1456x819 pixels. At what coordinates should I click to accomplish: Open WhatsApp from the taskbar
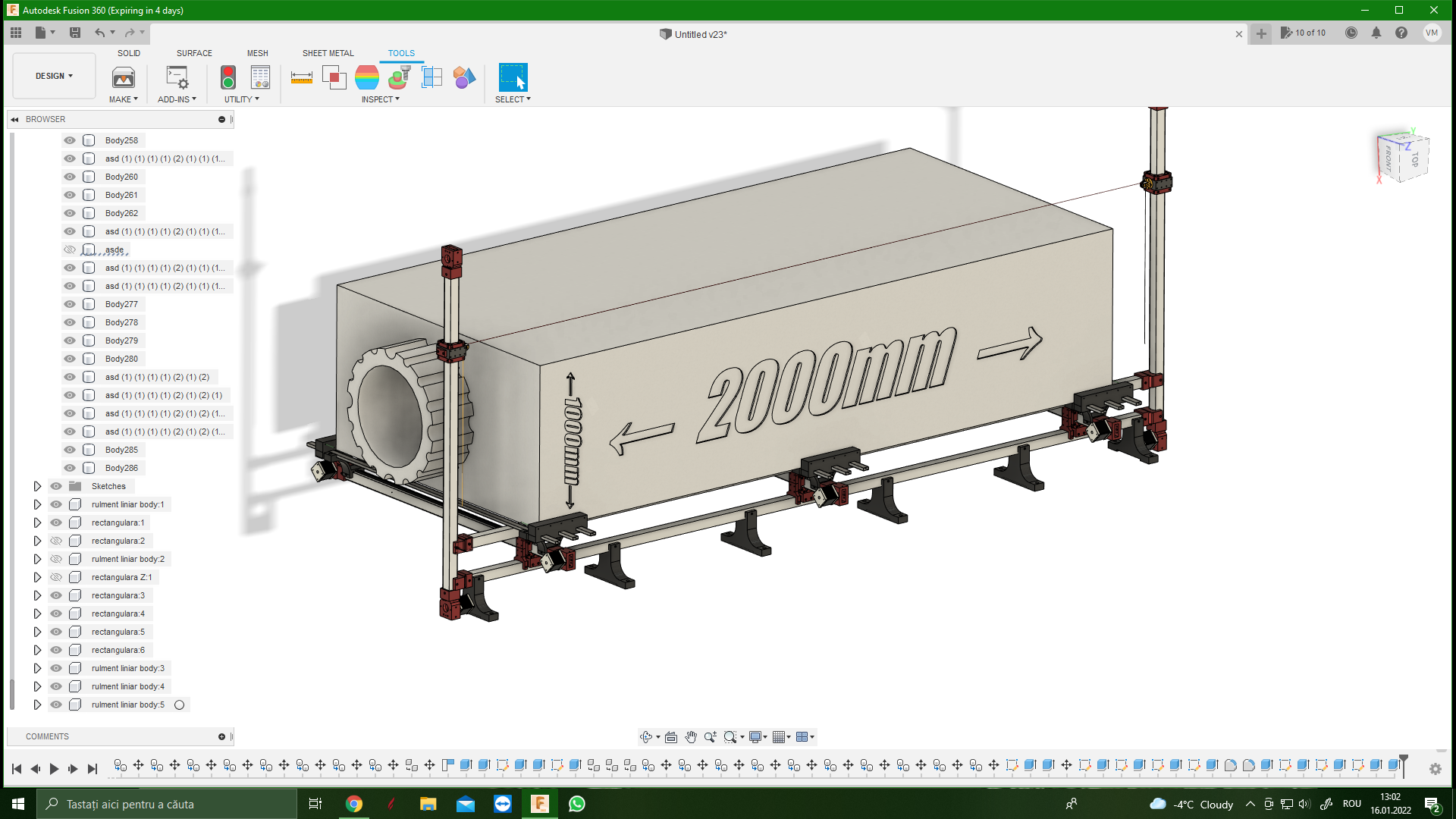coord(576,804)
